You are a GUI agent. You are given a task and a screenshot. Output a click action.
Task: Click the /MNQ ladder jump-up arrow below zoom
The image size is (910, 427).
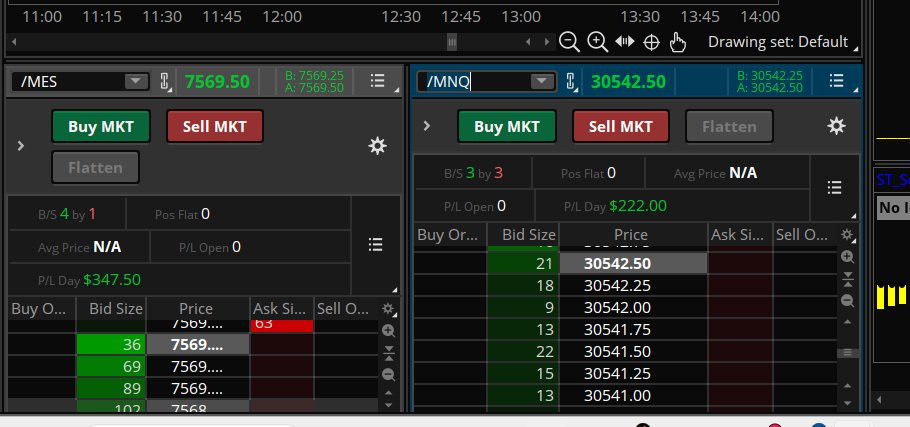point(847,322)
